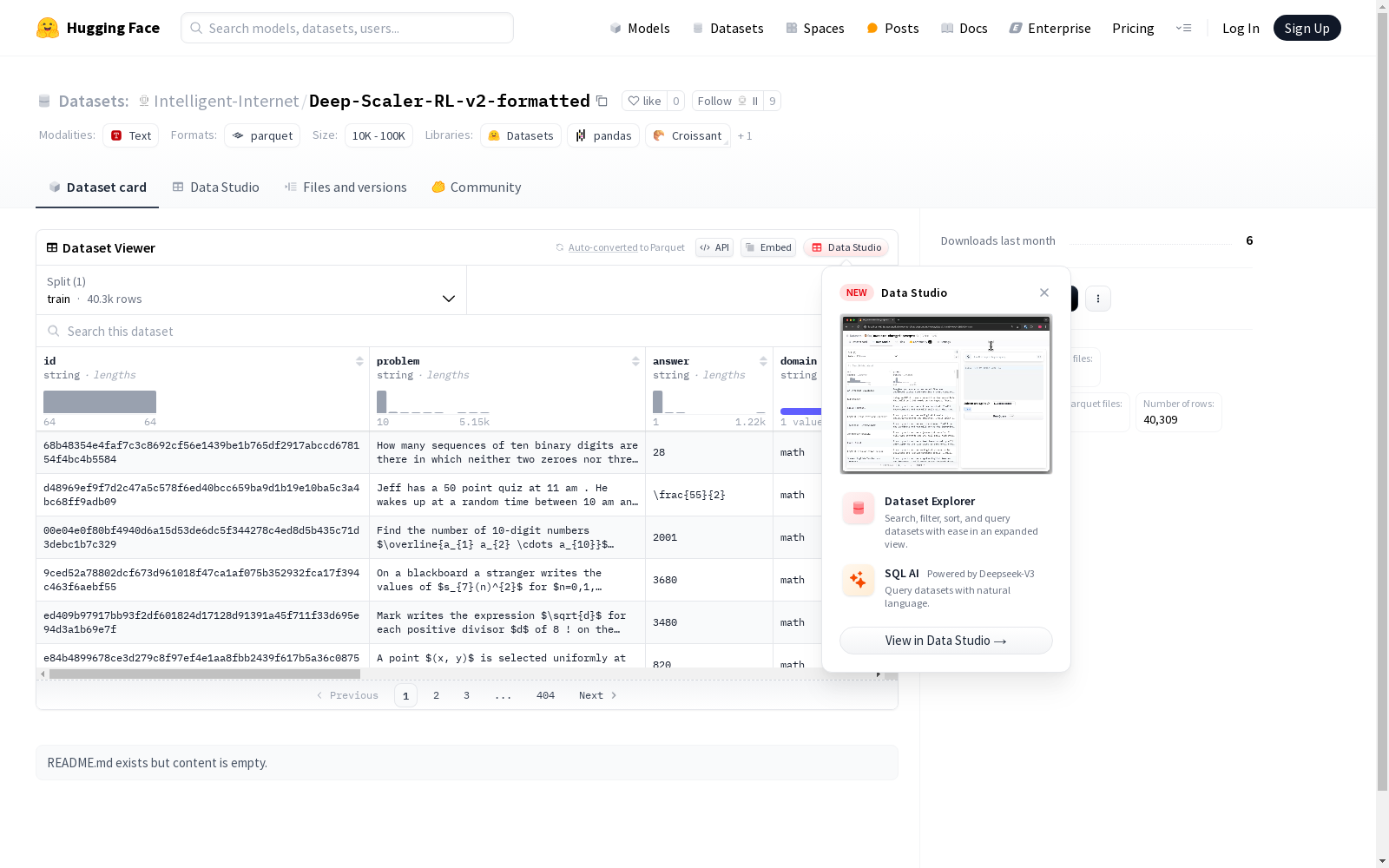Sort by the problem column
1389x868 pixels.
coord(635,361)
